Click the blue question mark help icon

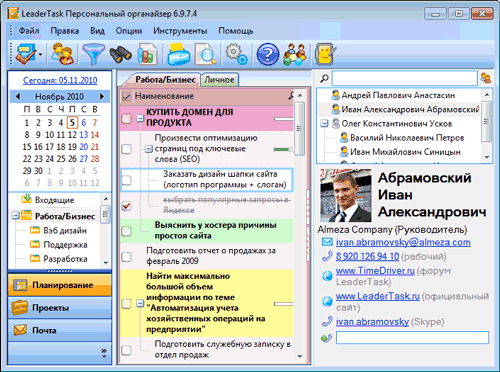coord(267,54)
